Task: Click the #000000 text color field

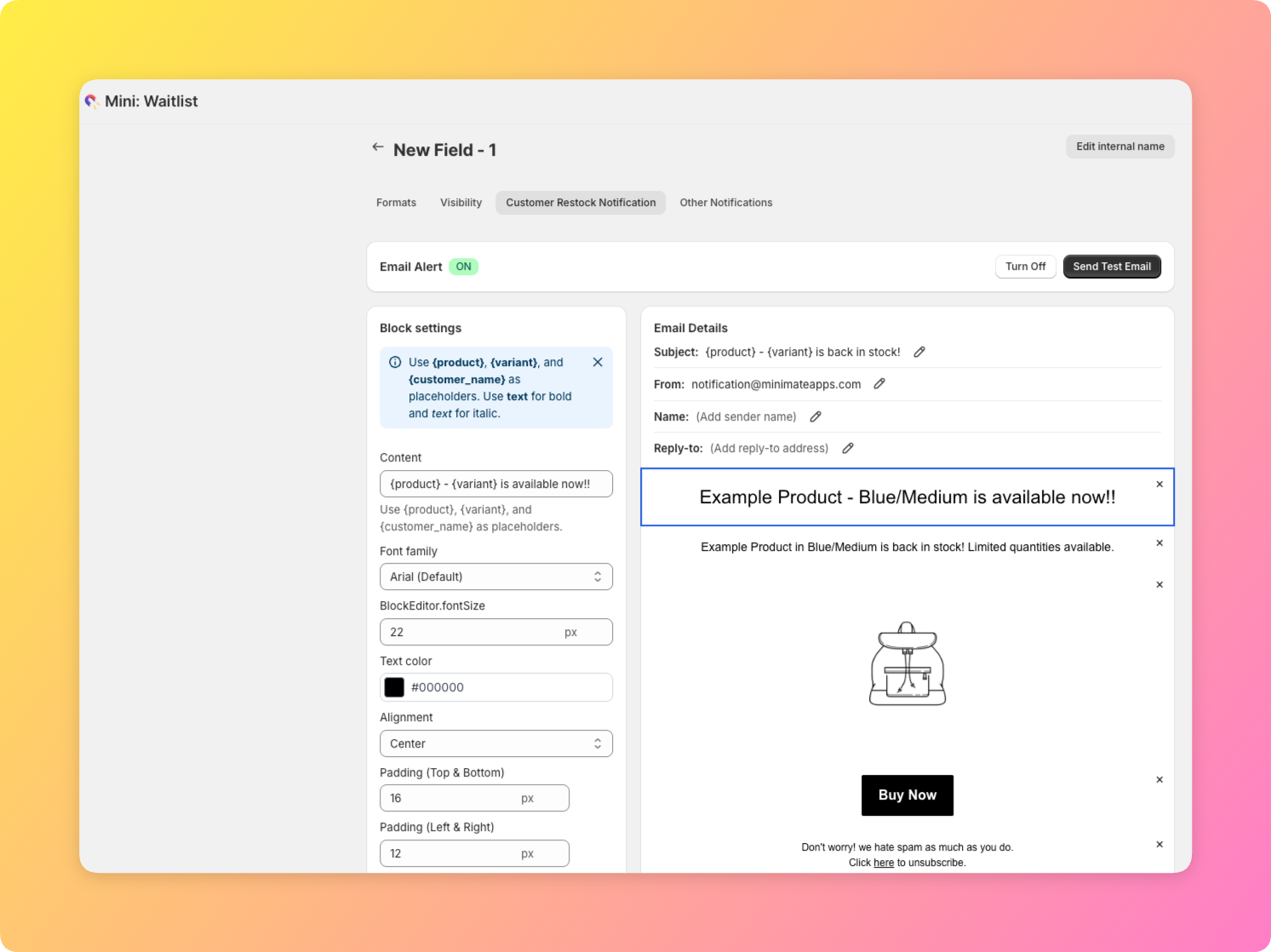Action: click(x=496, y=687)
